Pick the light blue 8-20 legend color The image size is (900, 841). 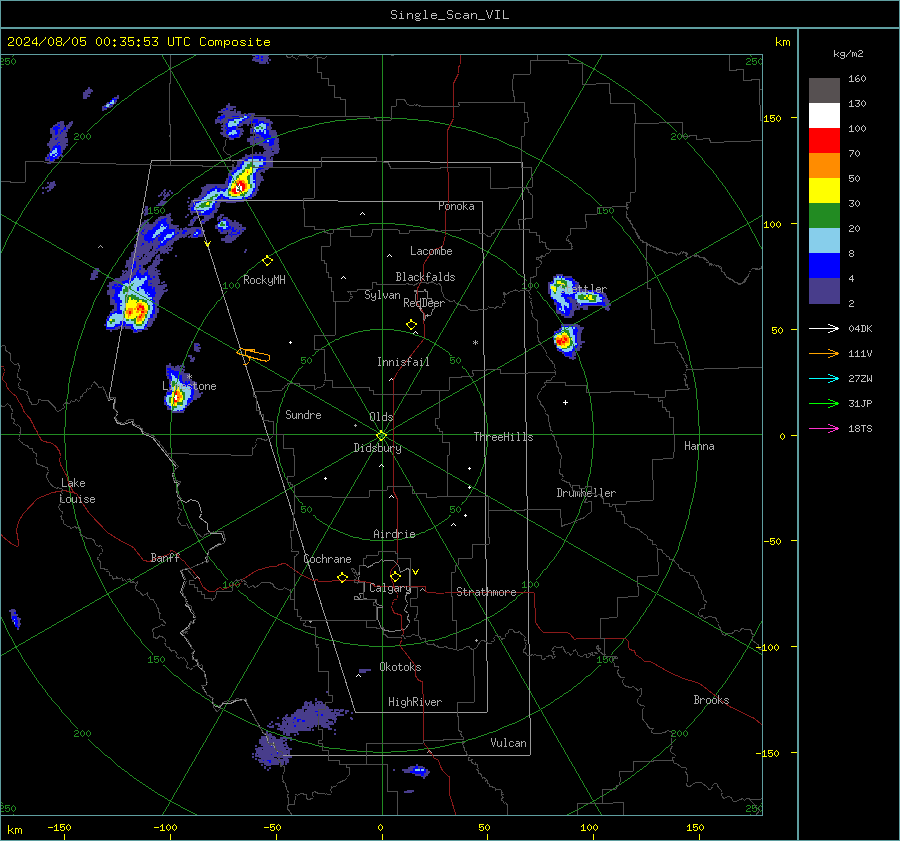pyautogui.click(x=824, y=241)
